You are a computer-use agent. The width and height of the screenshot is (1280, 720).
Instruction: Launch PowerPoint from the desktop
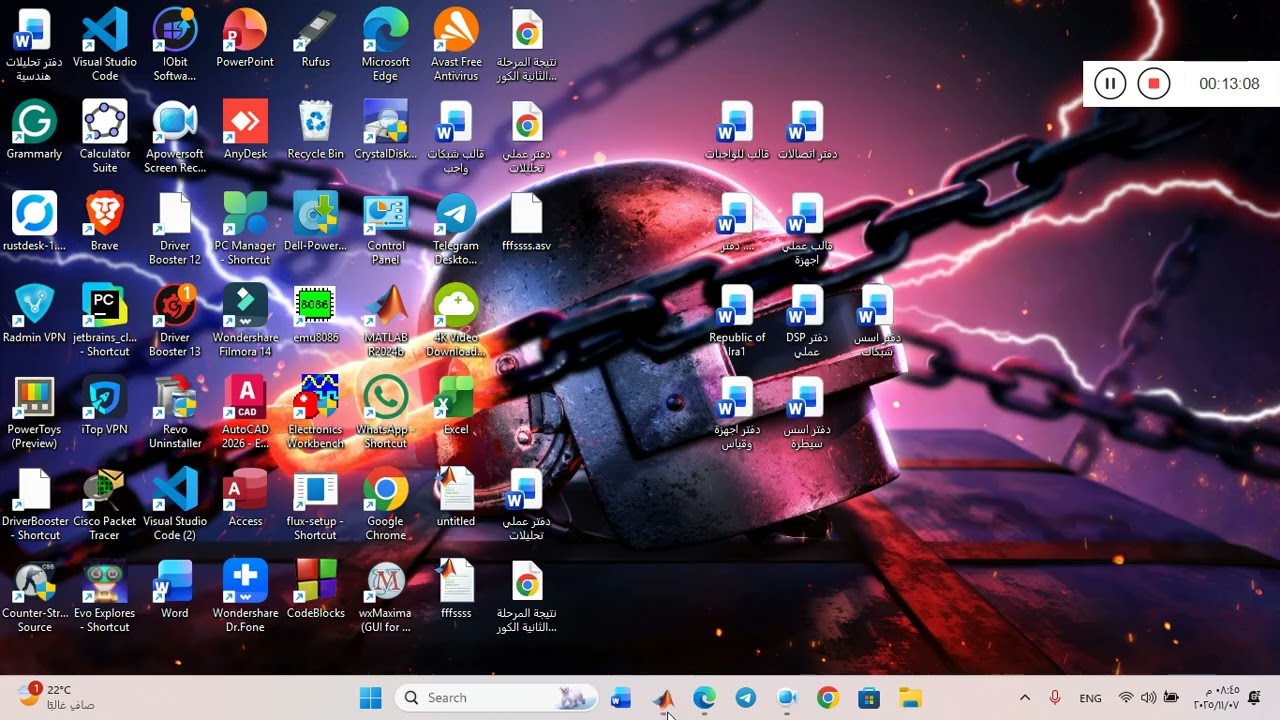[x=245, y=39]
